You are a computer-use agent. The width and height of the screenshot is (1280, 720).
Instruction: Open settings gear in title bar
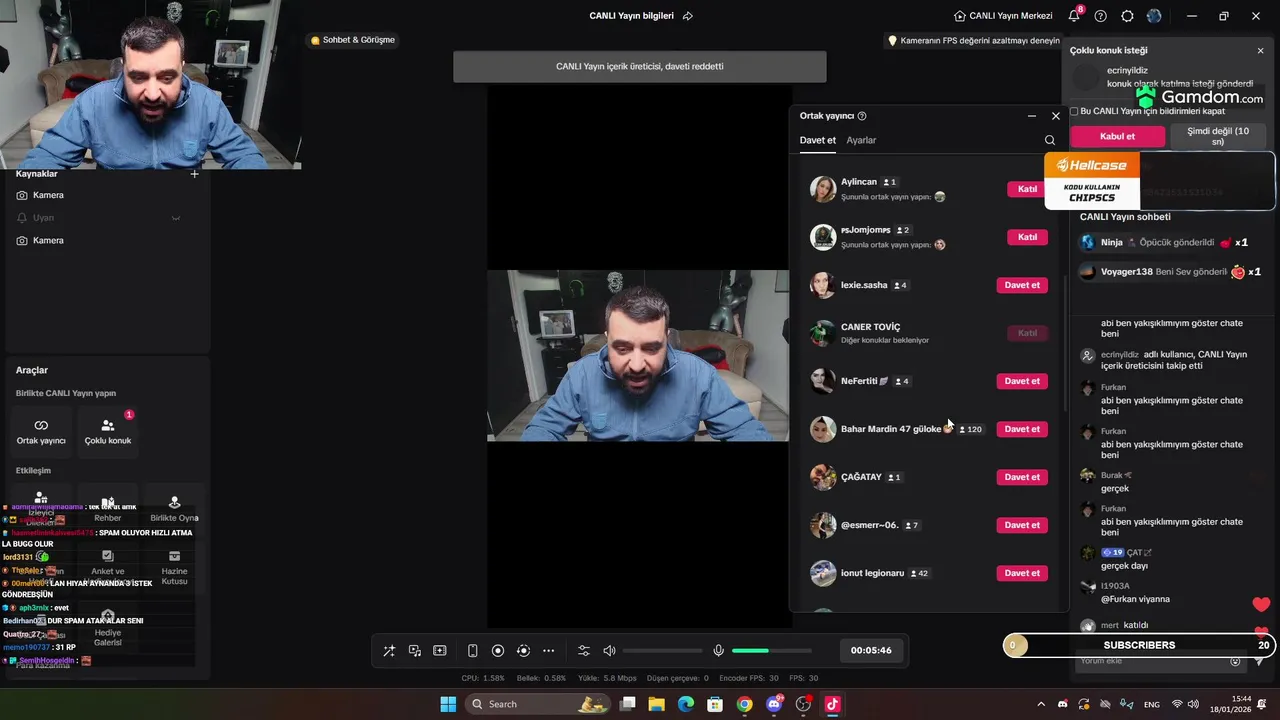[x=1128, y=16]
